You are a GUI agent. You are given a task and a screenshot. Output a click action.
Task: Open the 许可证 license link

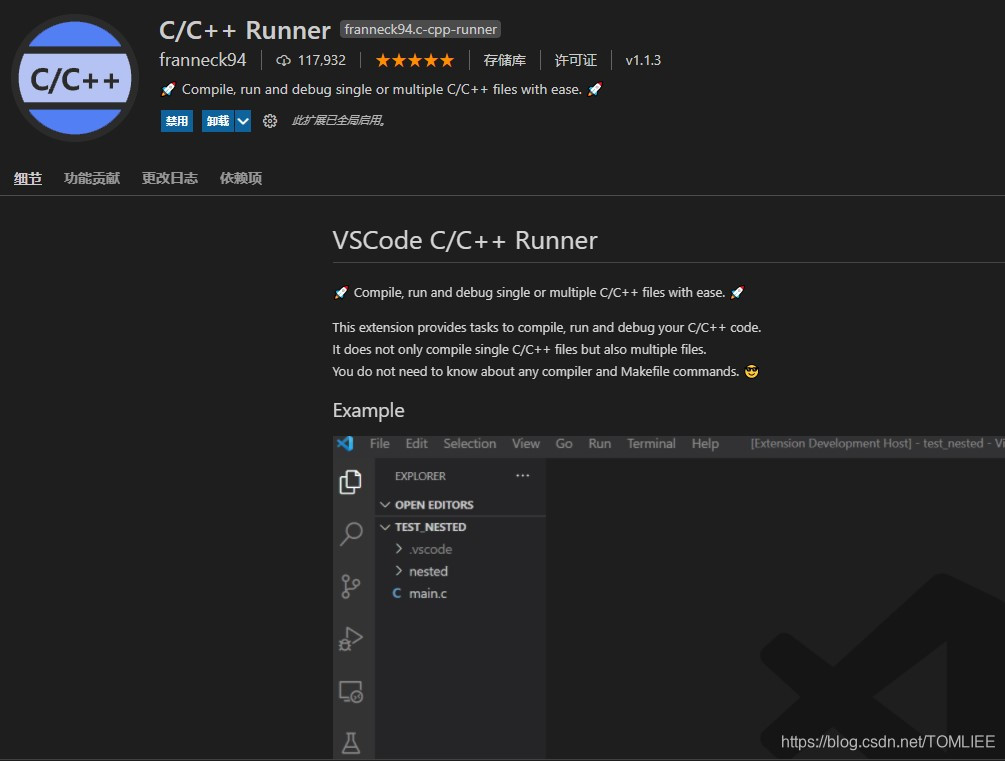(x=576, y=60)
